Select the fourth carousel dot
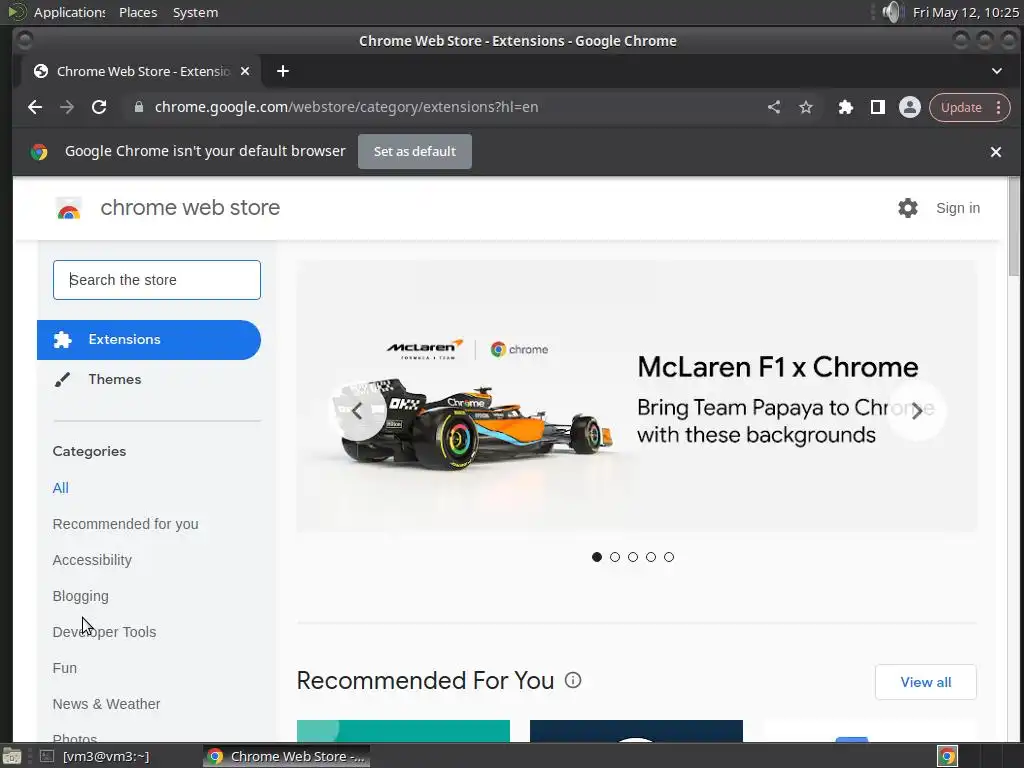This screenshot has width=1024, height=768. [x=651, y=557]
